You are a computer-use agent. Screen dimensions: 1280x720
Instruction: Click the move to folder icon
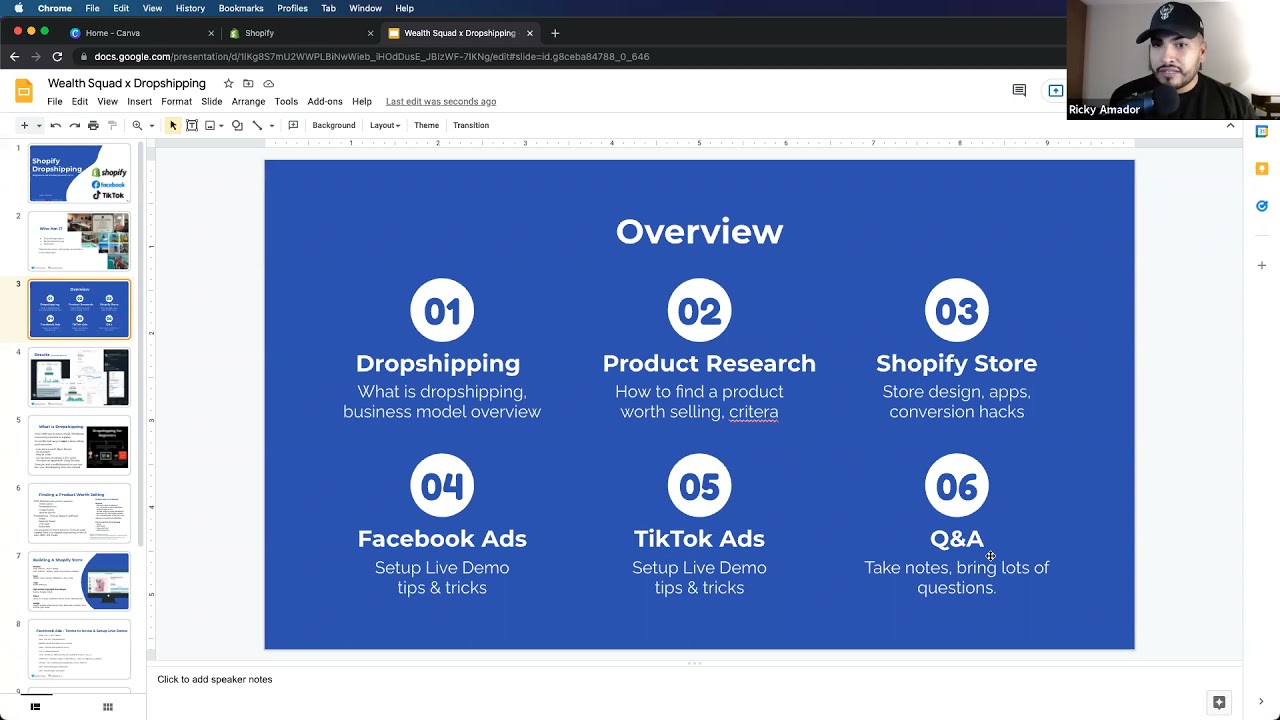(x=248, y=83)
